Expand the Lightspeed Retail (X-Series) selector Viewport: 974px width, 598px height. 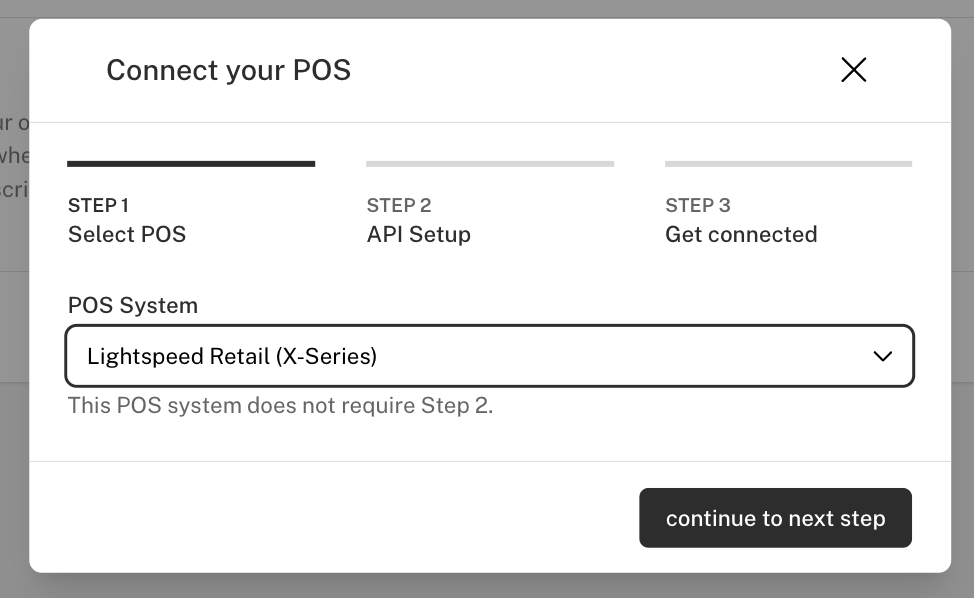pos(490,355)
